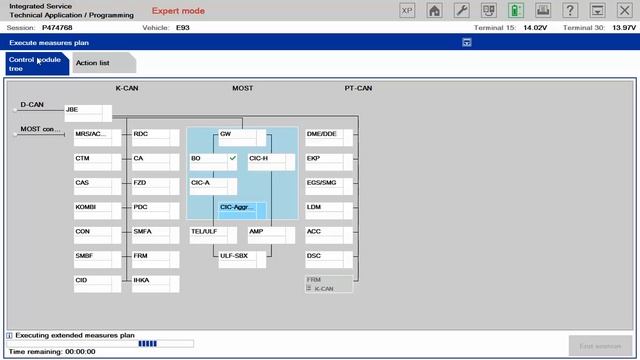Click the Terminal 30 voltage 13.97V

coord(624,28)
